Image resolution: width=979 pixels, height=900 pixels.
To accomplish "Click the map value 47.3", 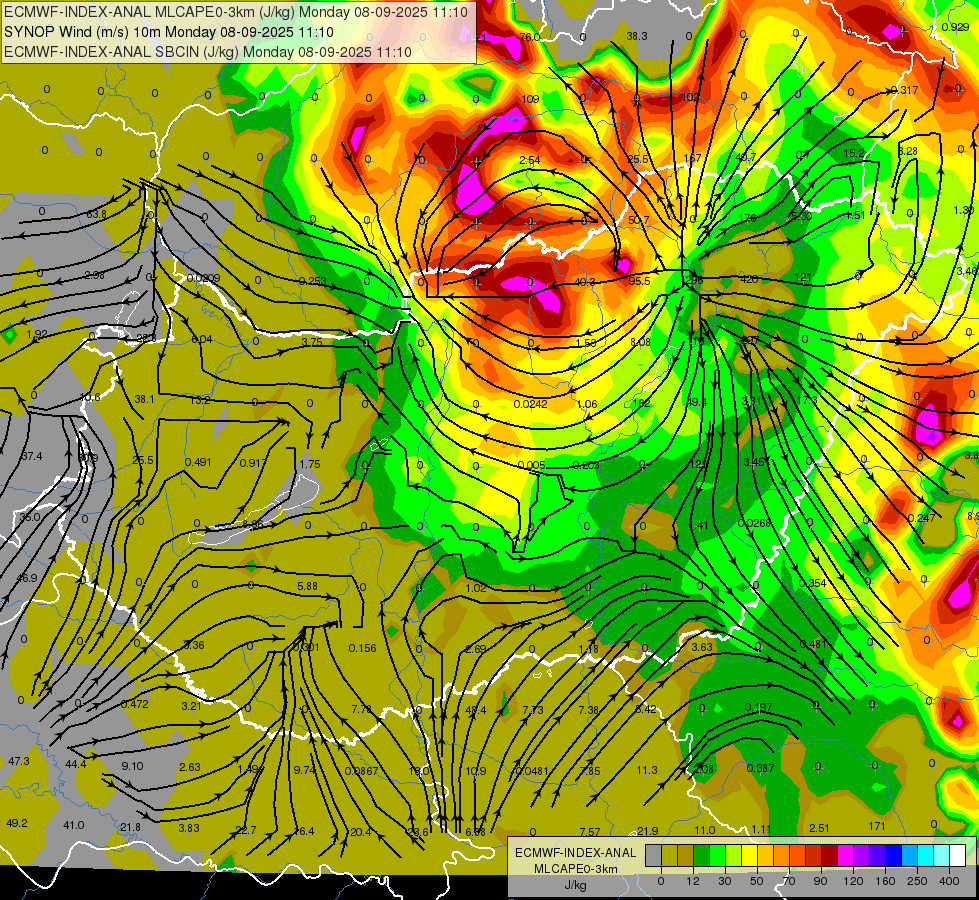I will 19,761.
